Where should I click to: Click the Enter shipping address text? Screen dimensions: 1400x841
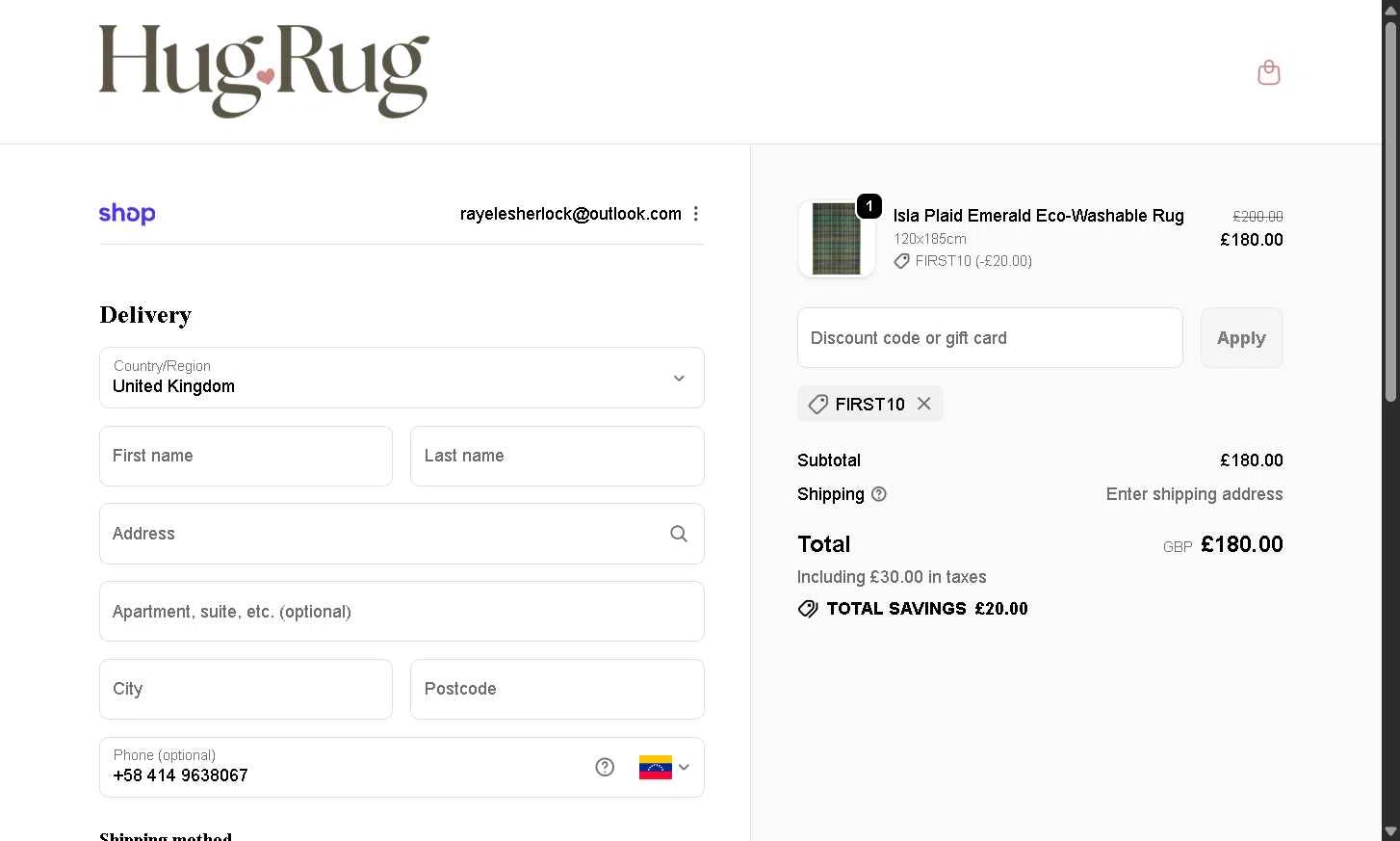click(x=1194, y=494)
